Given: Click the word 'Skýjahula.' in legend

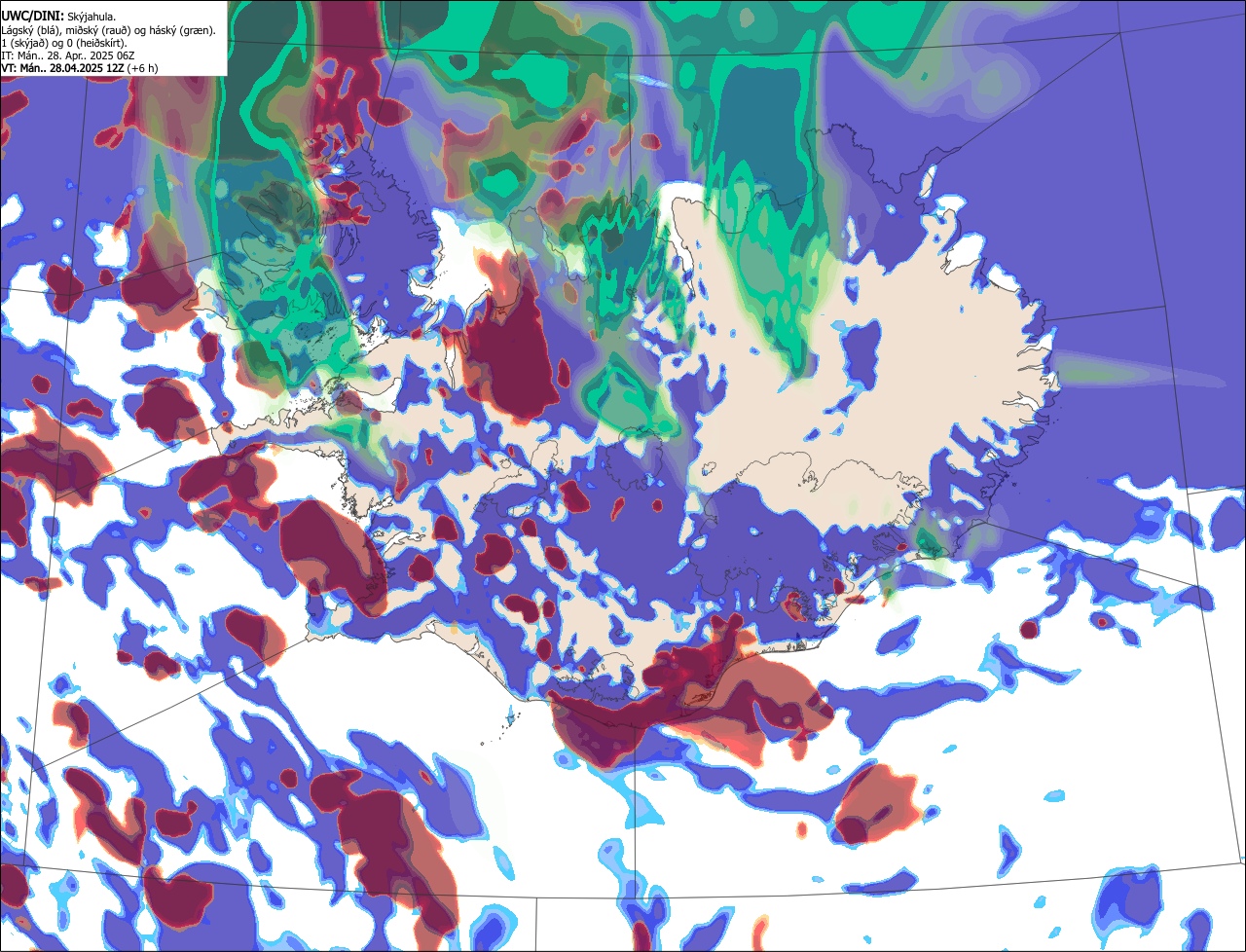Looking at the screenshot, I should pos(92,18).
